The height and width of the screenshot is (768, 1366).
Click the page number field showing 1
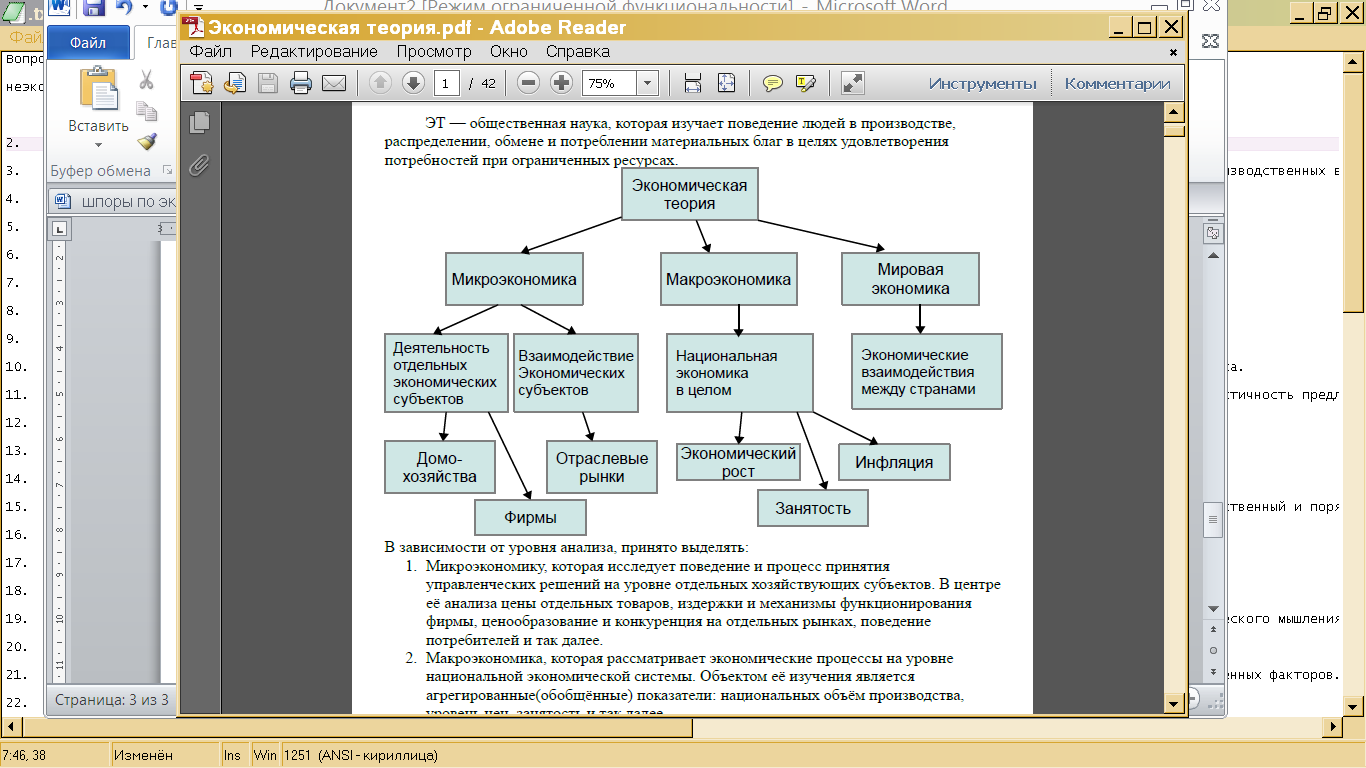[446, 83]
